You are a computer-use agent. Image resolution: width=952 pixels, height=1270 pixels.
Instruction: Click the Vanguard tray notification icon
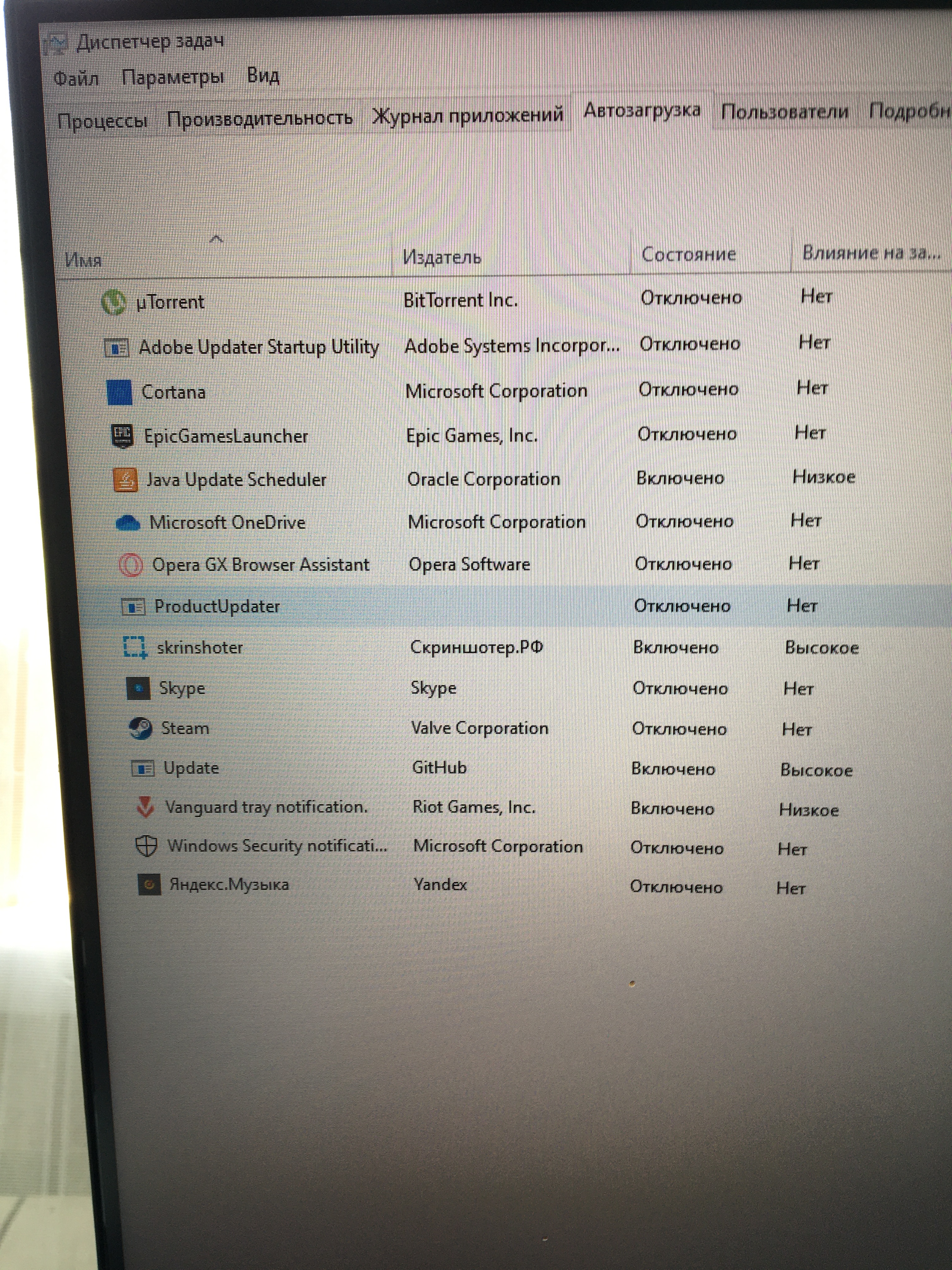click(145, 807)
